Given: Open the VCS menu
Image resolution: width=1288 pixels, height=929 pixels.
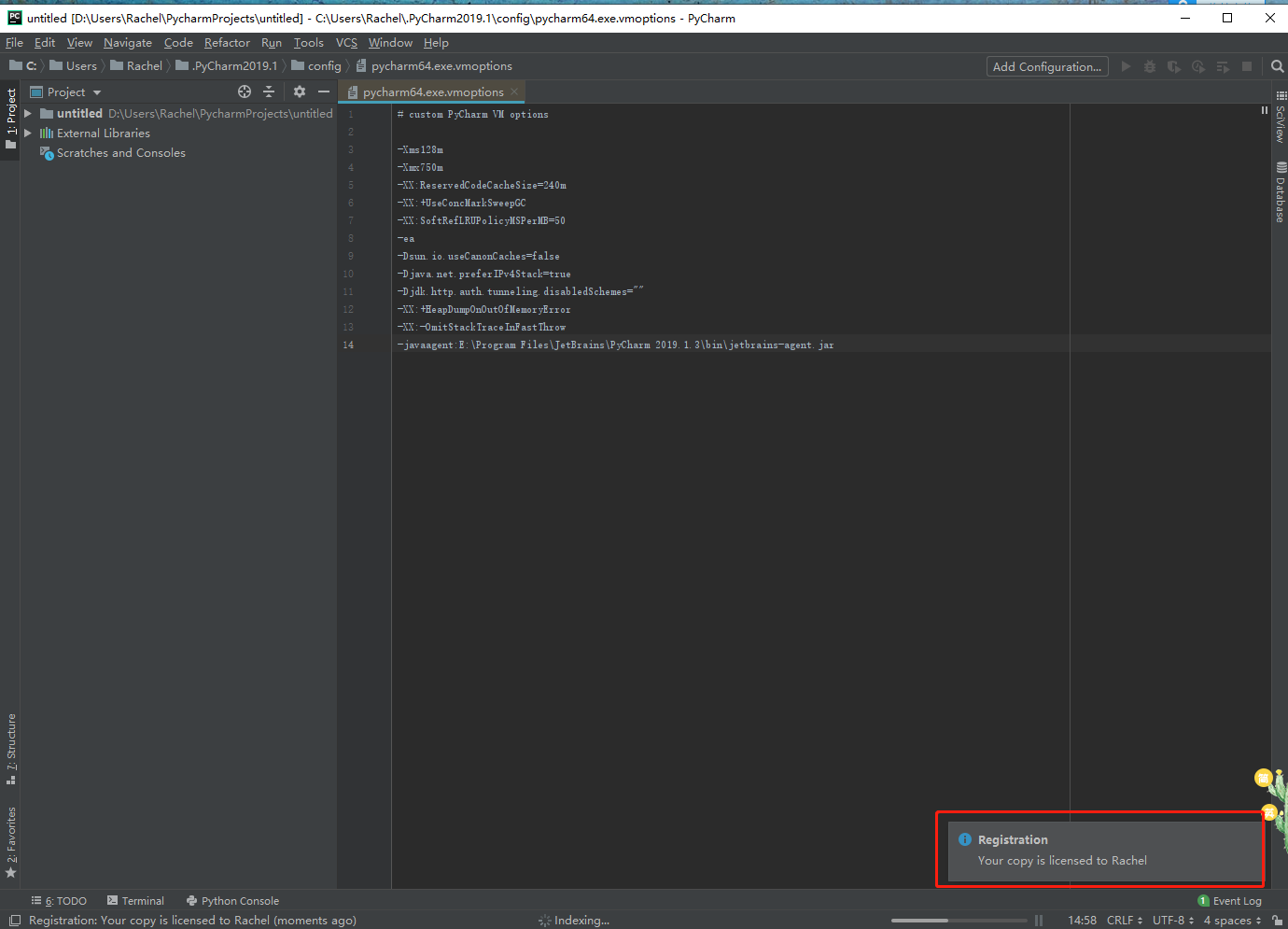Looking at the screenshot, I should point(346,43).
